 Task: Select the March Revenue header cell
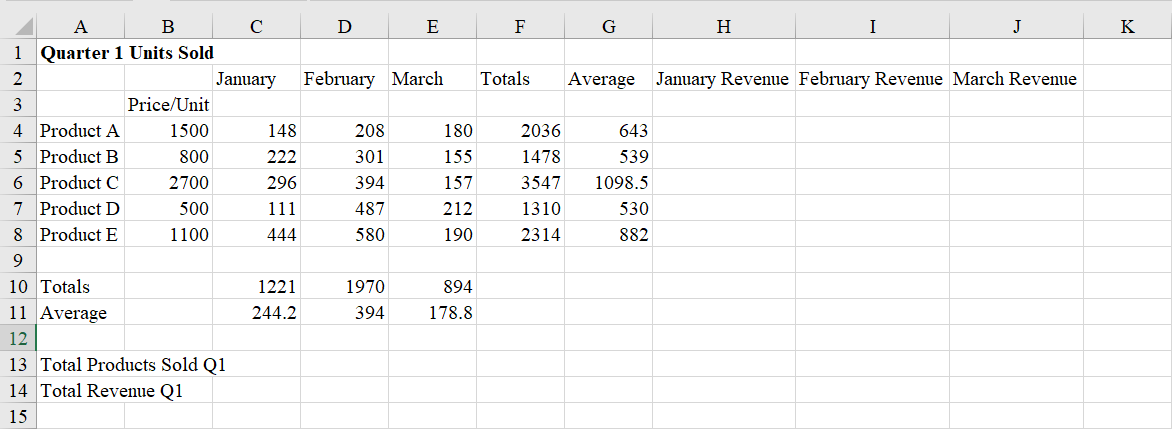[1015, 78]
